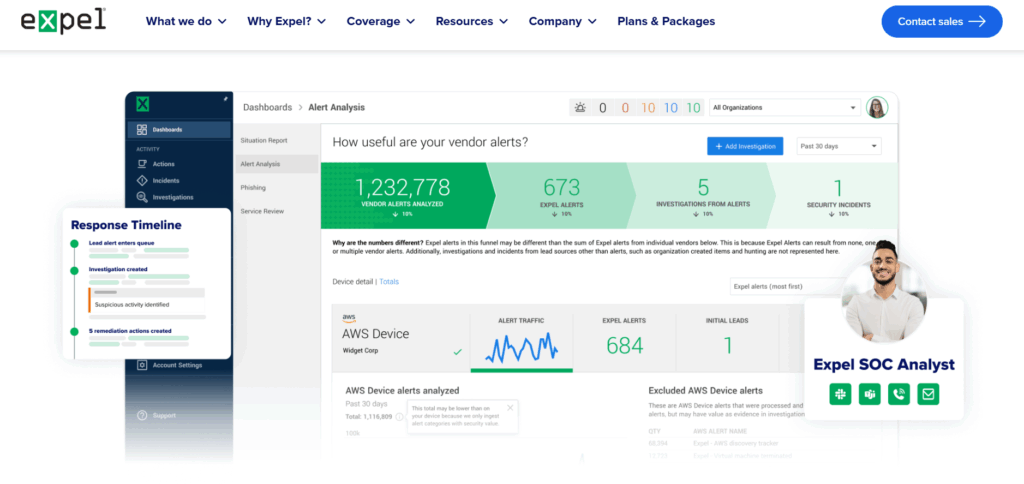
Task: Click the Response Timeline heading
Action: [126, 225]
